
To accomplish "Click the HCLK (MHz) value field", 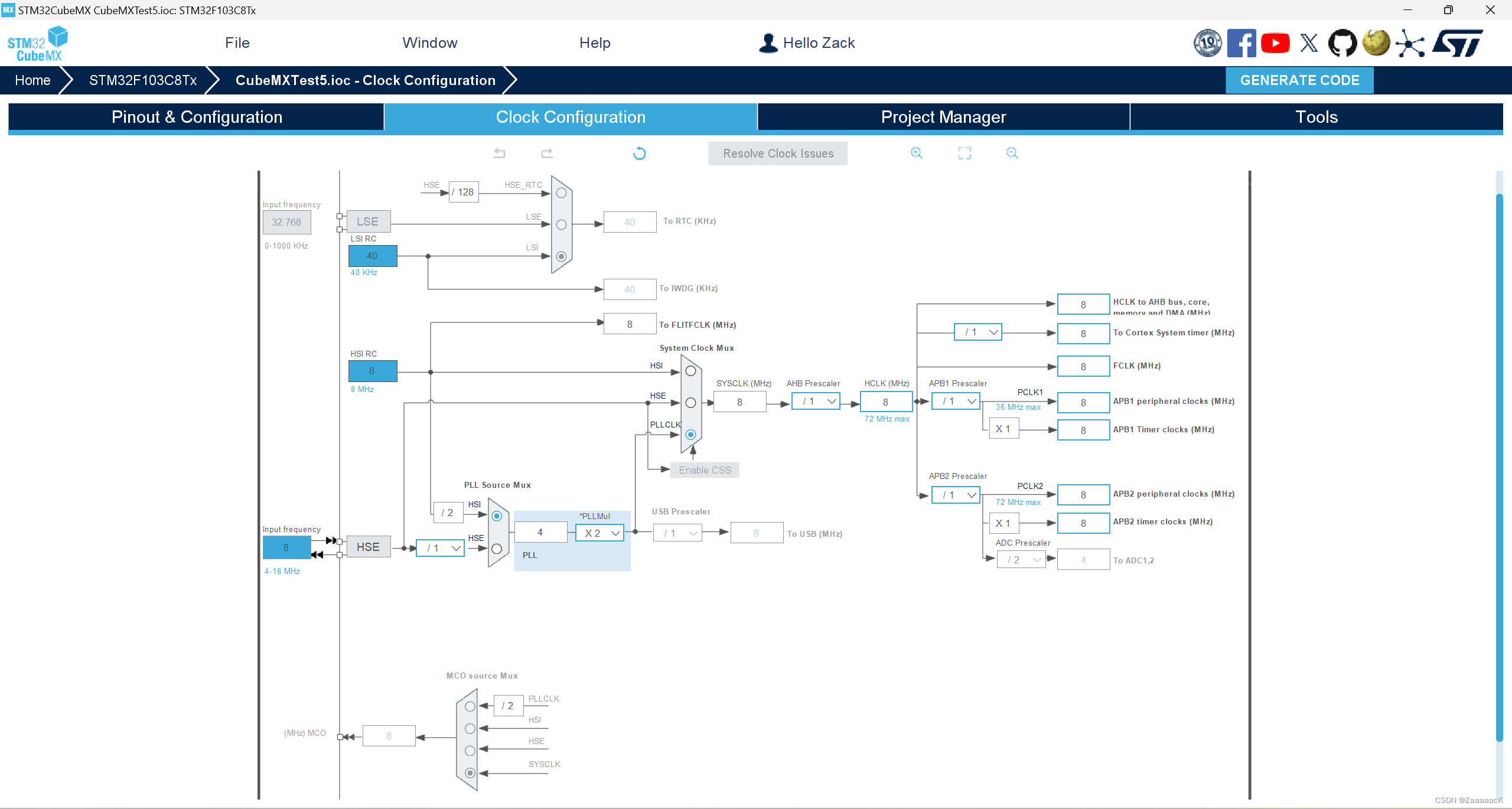I will click(x=886, y=402).
